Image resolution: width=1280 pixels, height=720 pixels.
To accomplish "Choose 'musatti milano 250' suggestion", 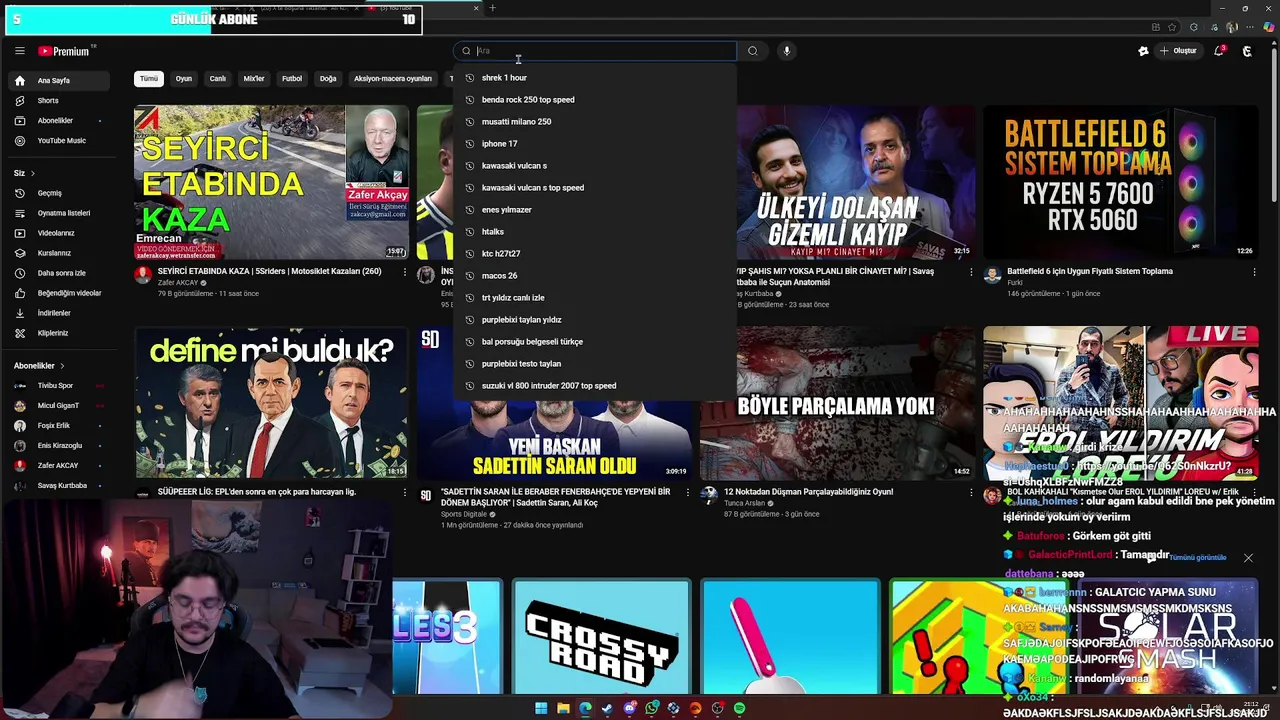I will [595, 121].
